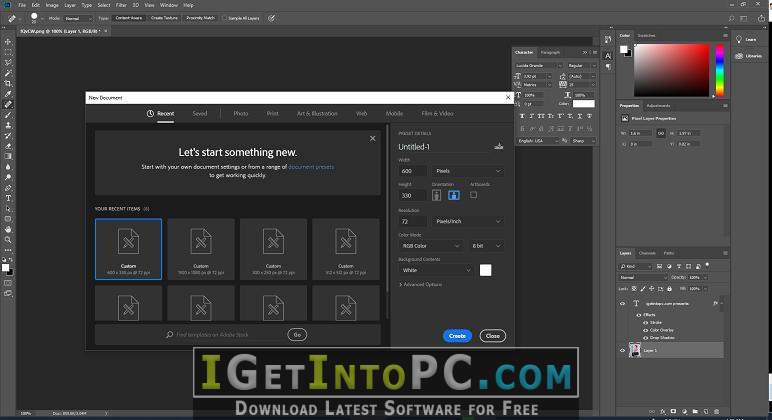Switch to the Film & Video tab
Image resolution: width=772 pixels, height=420 pixels.
pyautogui.click(x=437, y=113)
